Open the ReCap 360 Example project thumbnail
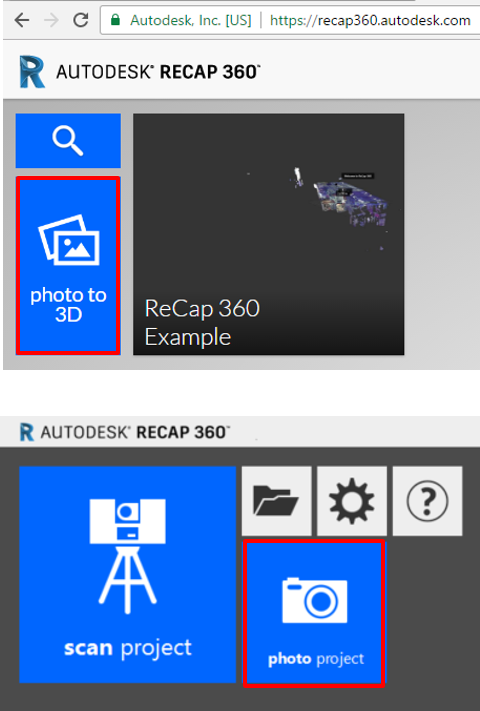The image size is (480, 711). pos(268,234)
